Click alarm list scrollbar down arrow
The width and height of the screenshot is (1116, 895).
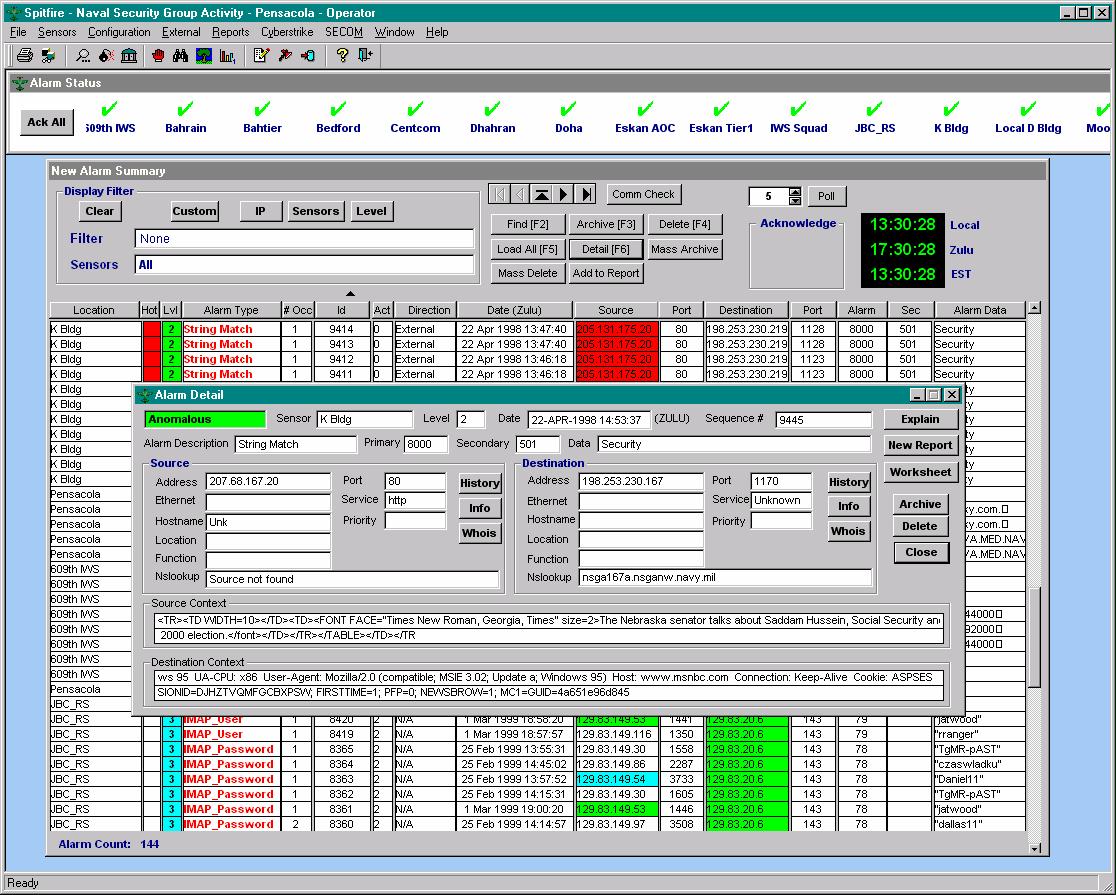click(1035, 848)
